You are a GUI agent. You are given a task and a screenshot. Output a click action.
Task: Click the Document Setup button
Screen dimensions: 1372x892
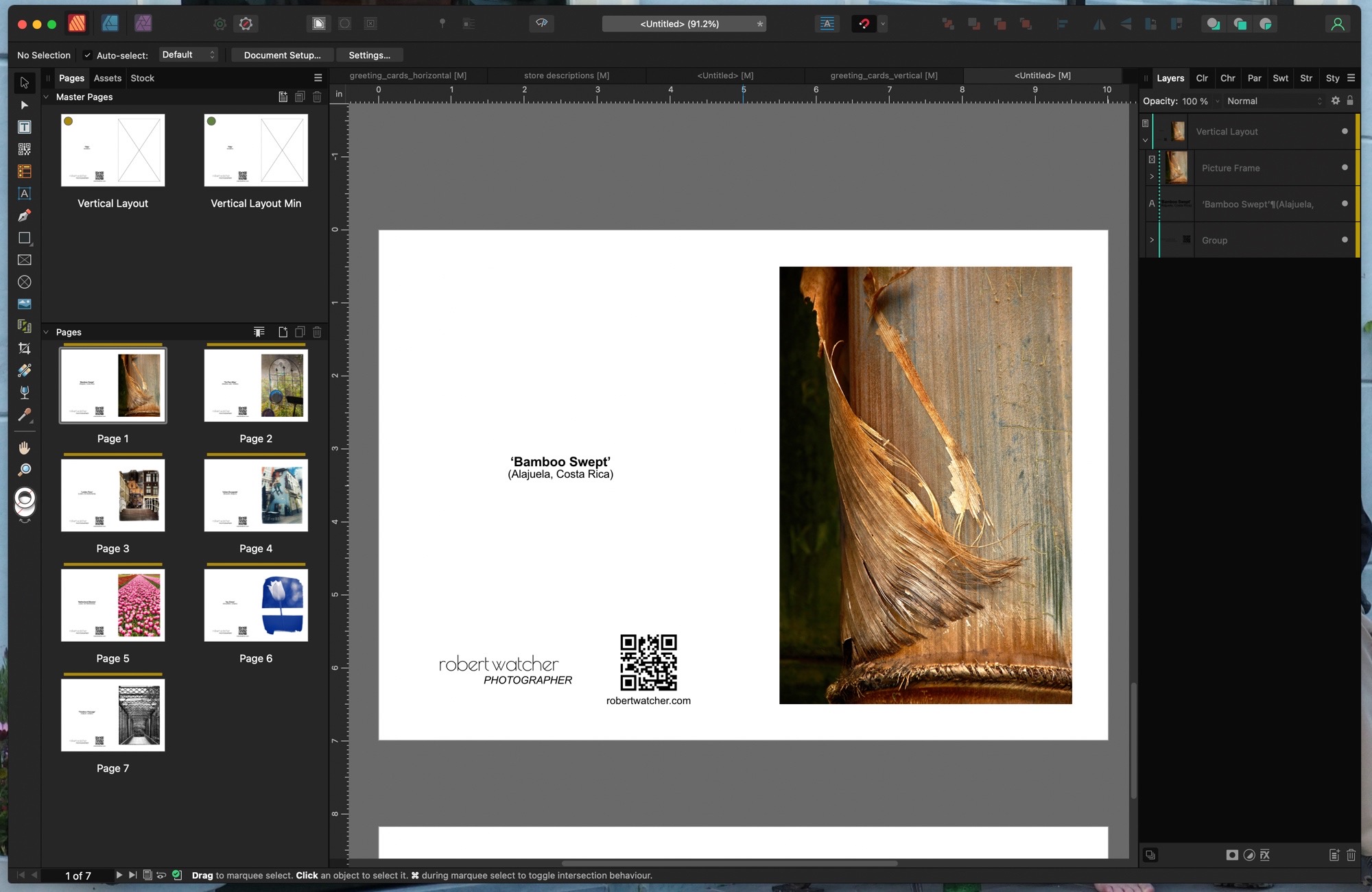coord(282,55)
